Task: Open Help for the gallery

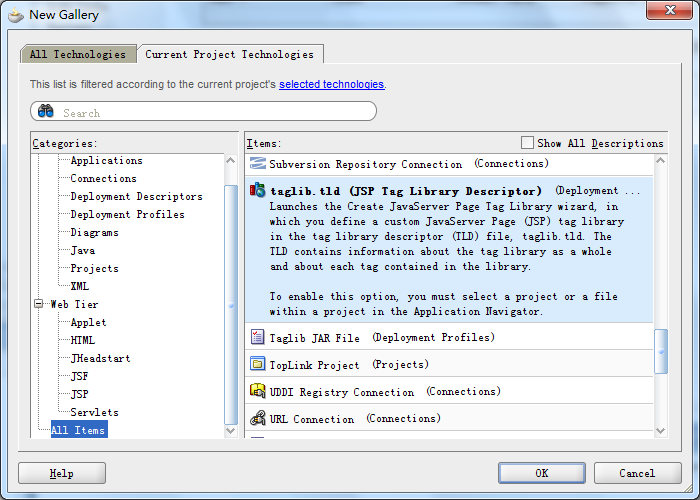Action: [62, 473]
